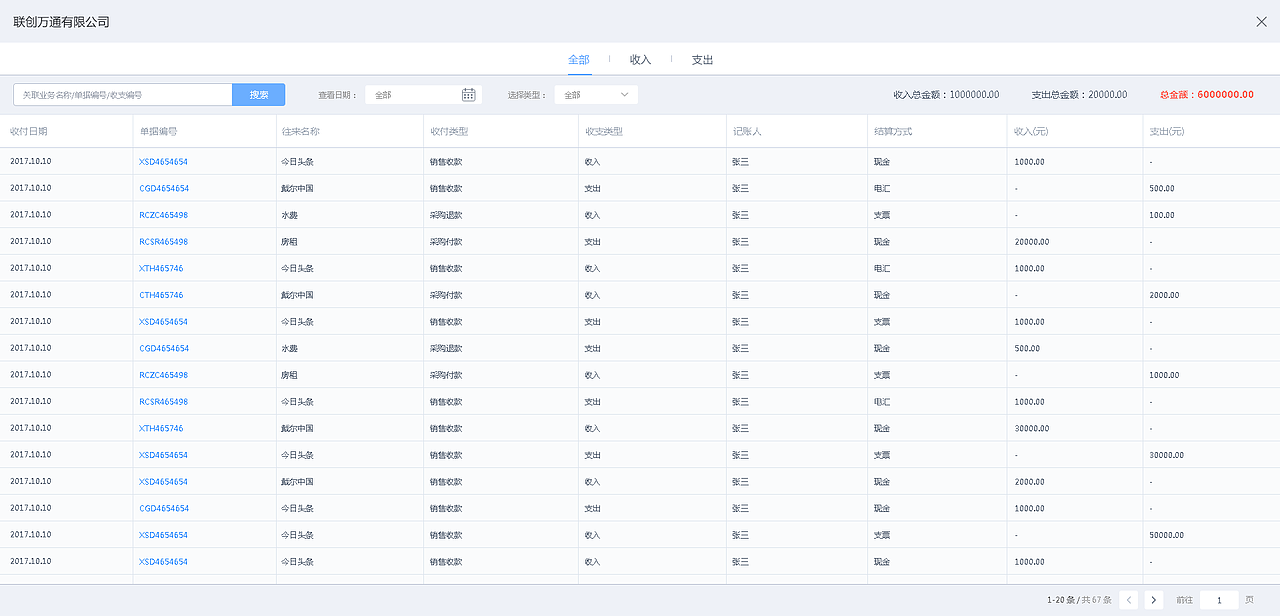Screen dimensions: 1280x616
Task: Open CGD4654654 link in 戴尔中国 row
Action: pyautogui.click(x=164, y=188)
